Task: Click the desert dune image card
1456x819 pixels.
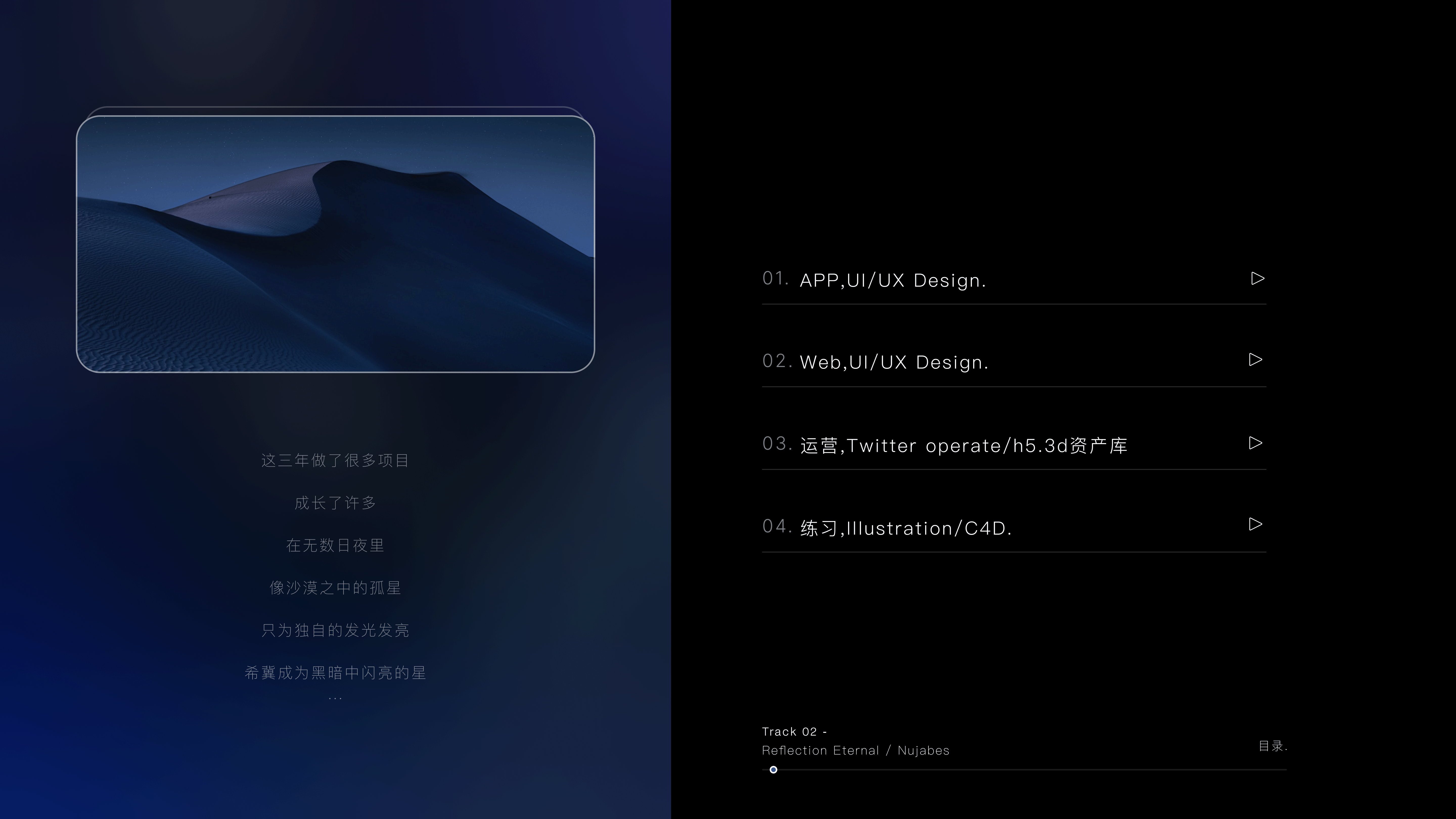Action: point(335,244)
